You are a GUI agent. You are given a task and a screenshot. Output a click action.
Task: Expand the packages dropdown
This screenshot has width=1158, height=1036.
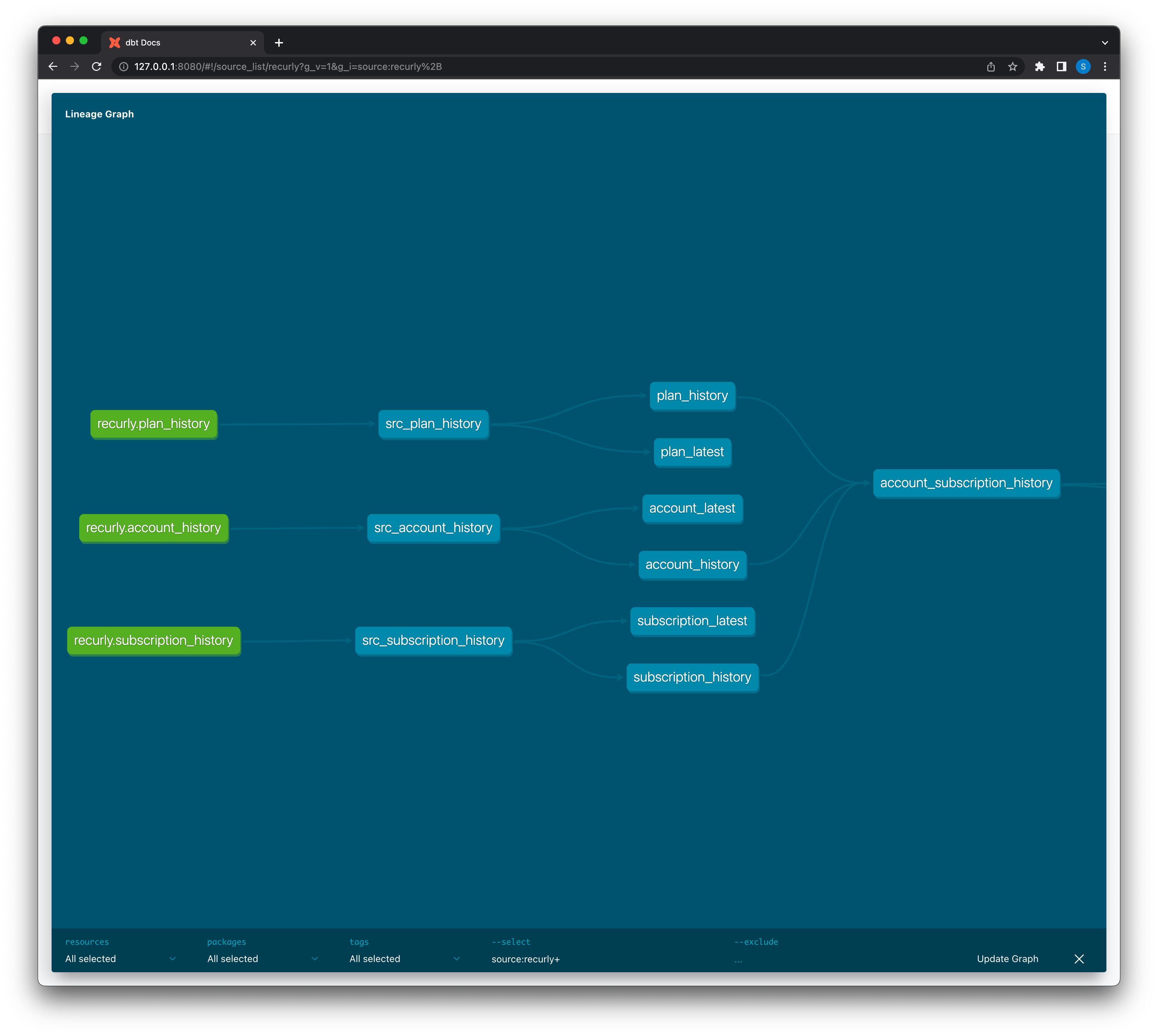262,959
